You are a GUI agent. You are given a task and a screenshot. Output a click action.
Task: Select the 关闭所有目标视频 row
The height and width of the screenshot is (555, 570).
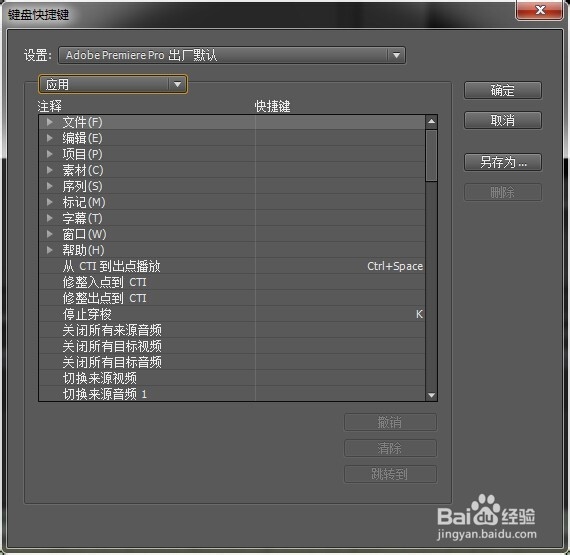click(x=232, y=346)
